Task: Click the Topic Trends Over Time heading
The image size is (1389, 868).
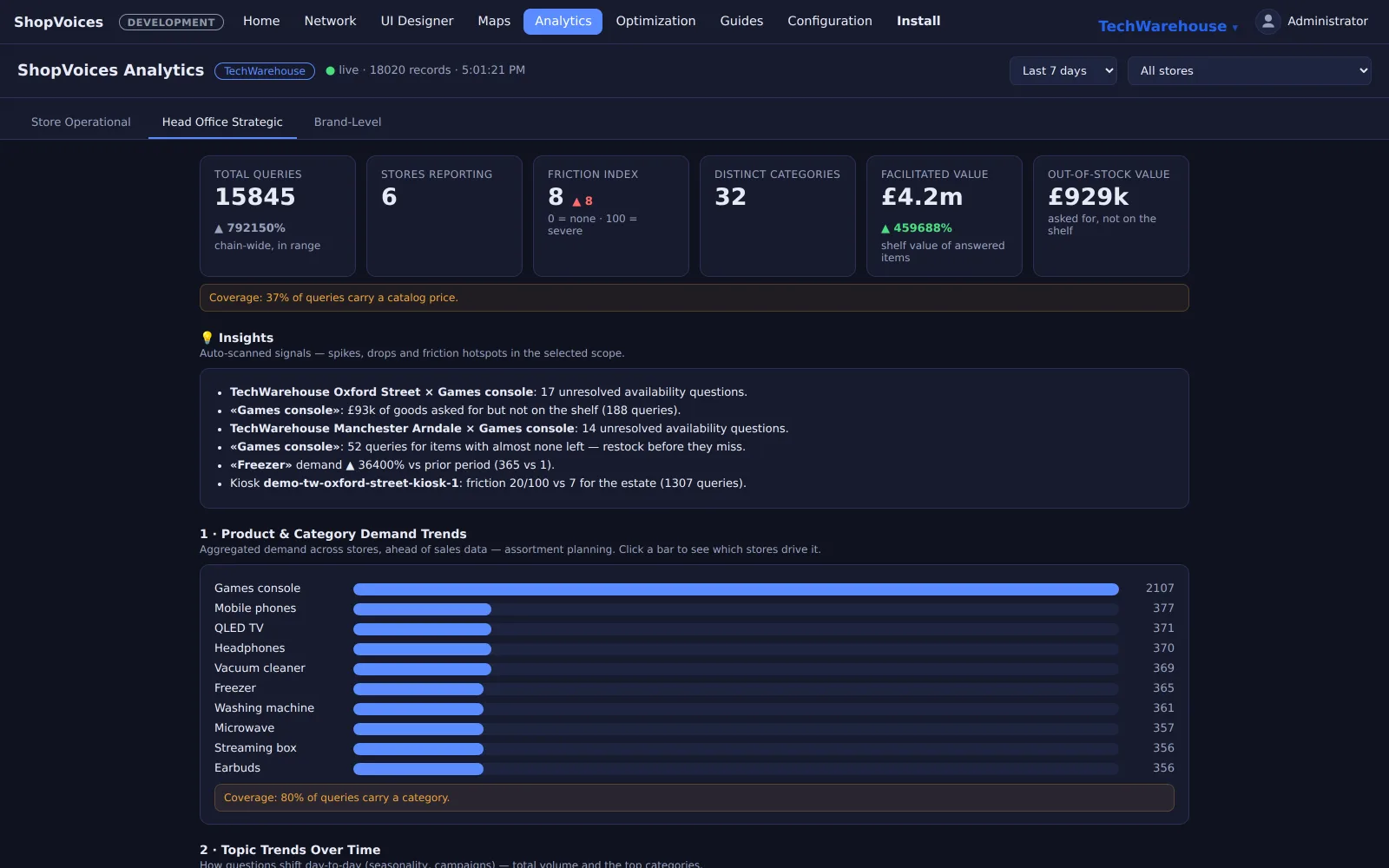Action: pyautogui.click(x=290, y=850)
